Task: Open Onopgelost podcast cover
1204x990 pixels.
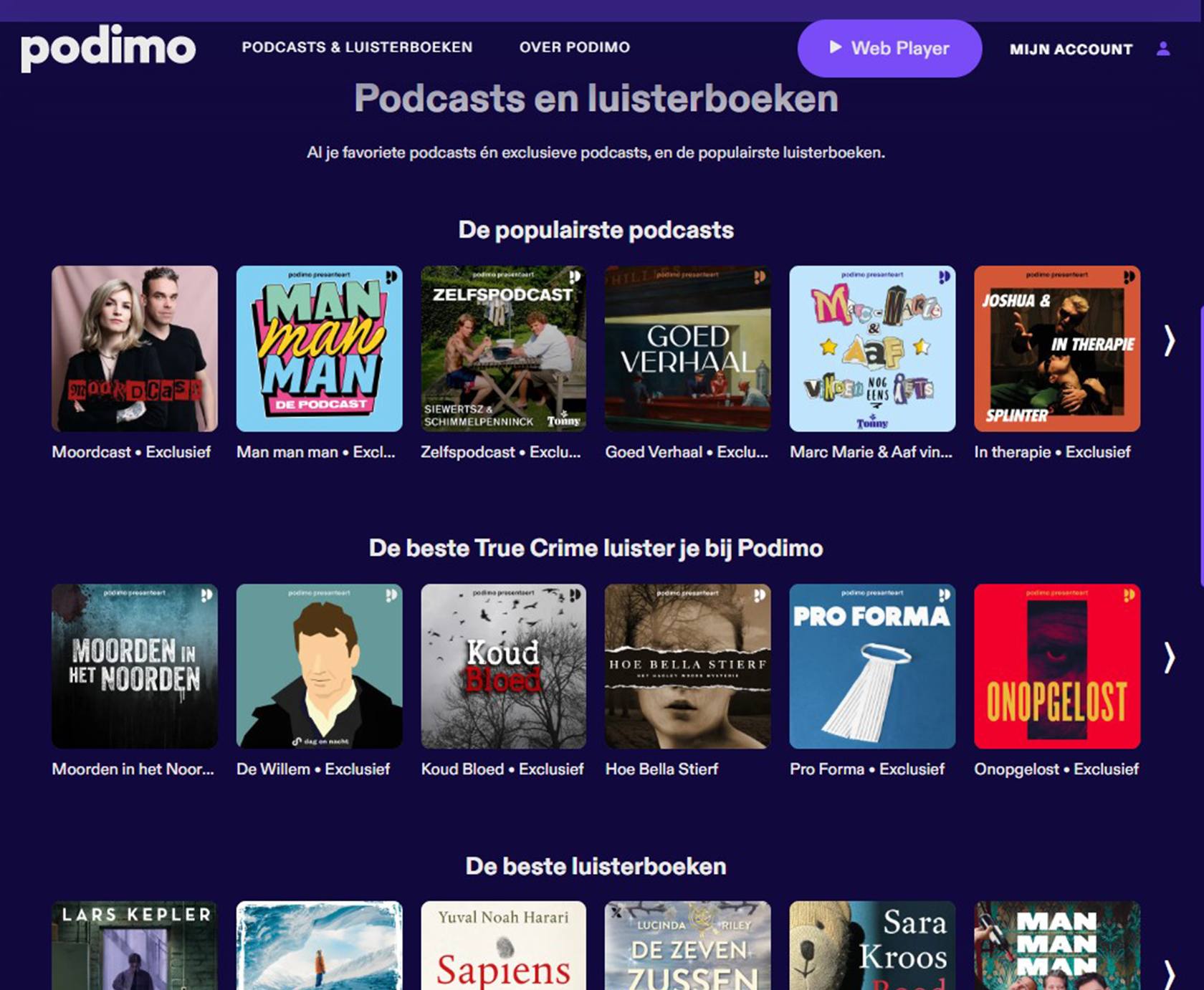Action: coord(1057,666)
